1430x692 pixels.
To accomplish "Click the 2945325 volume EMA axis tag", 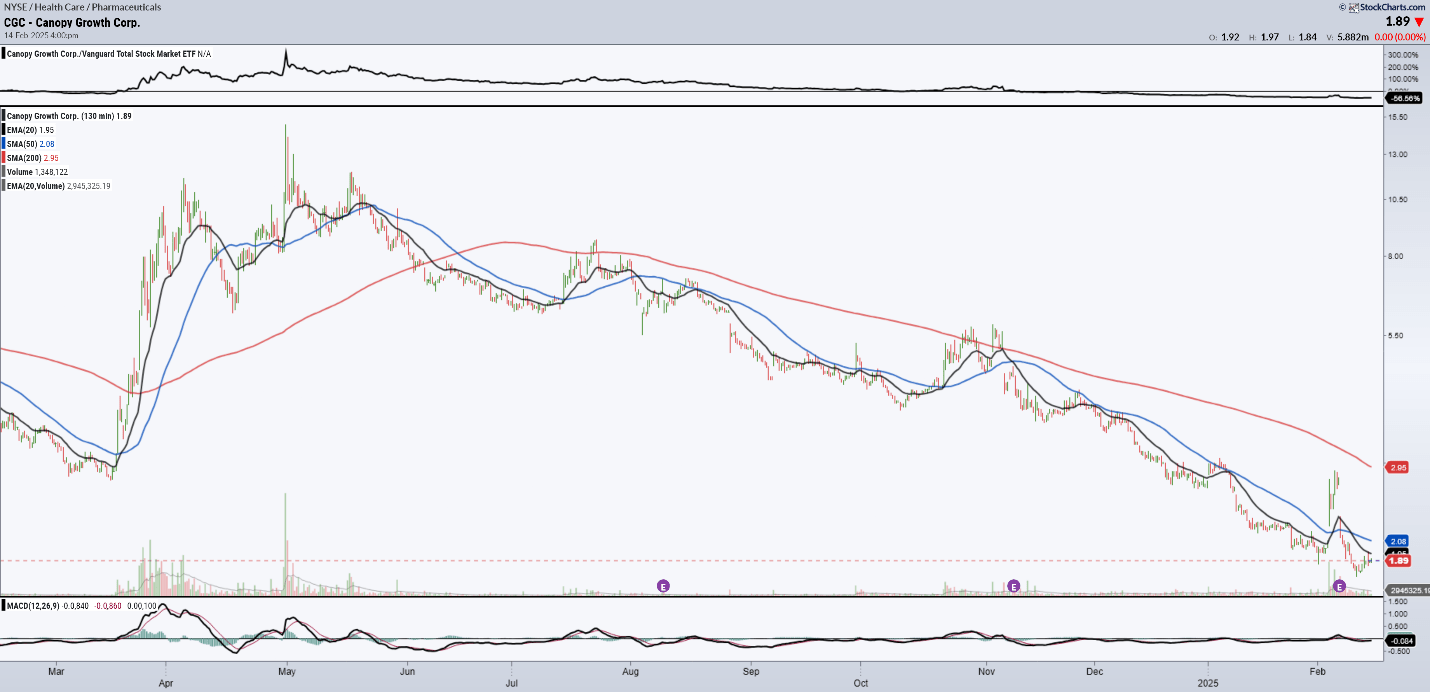I will coord(1408,592).
